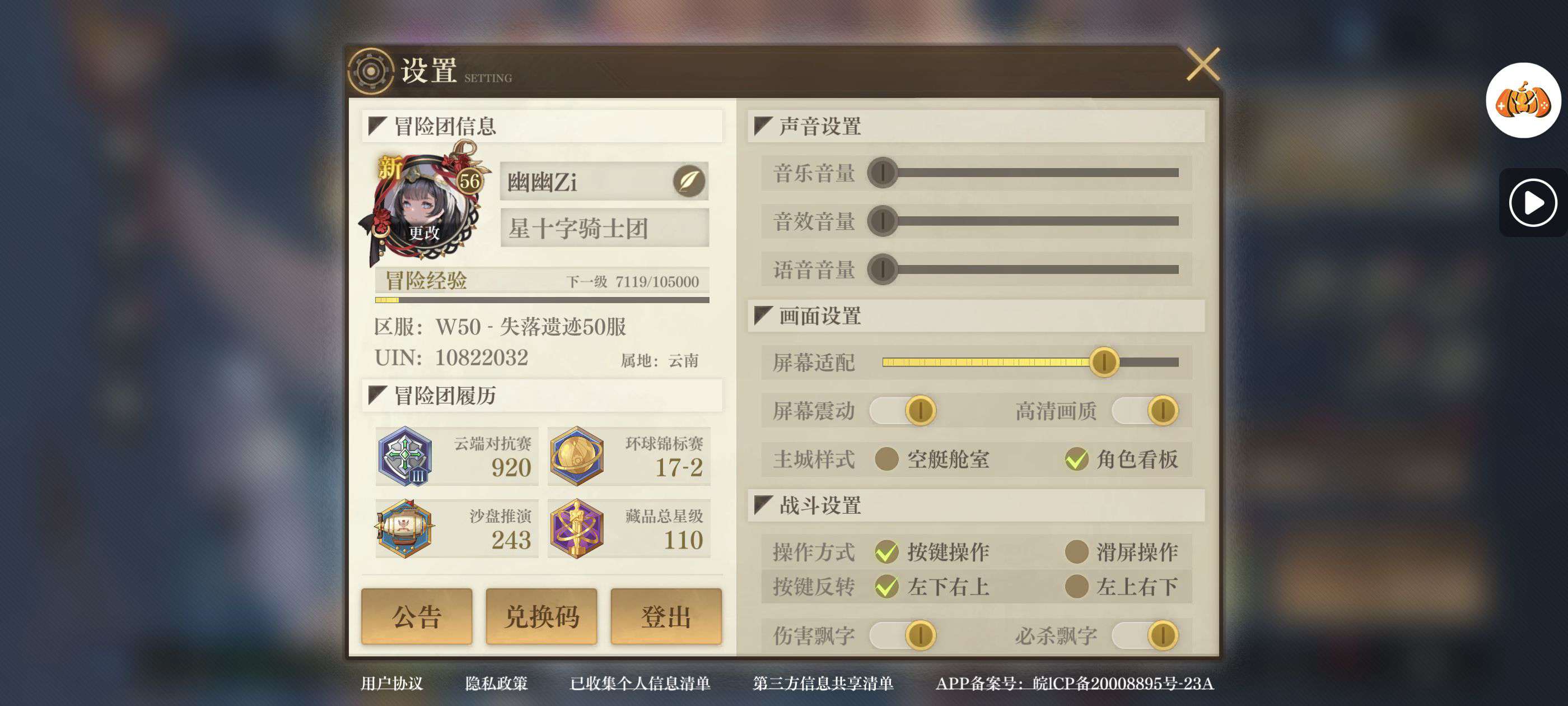Viewport: 1568px width, 706px height.
Task: Open the 兑换码 redeem code button
Action: (541, 616)
